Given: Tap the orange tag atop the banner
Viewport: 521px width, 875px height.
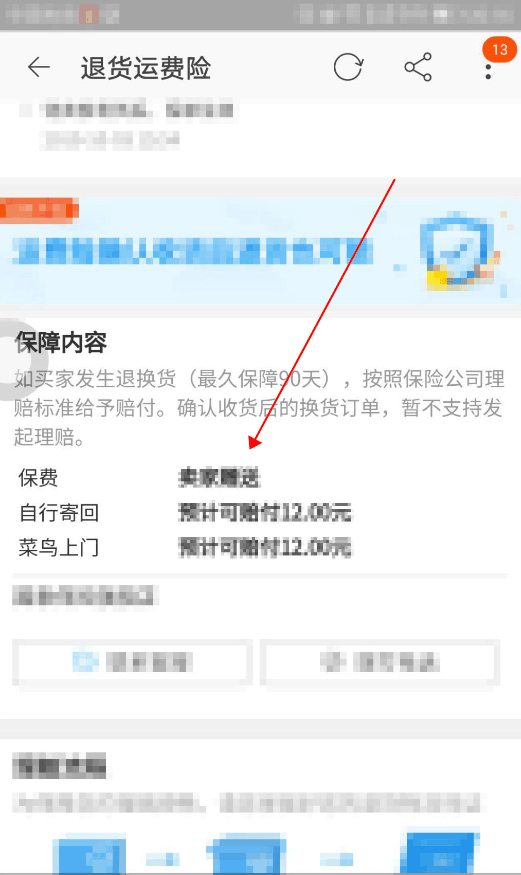Looking at the screenshot, I should (x=39, y=210).
